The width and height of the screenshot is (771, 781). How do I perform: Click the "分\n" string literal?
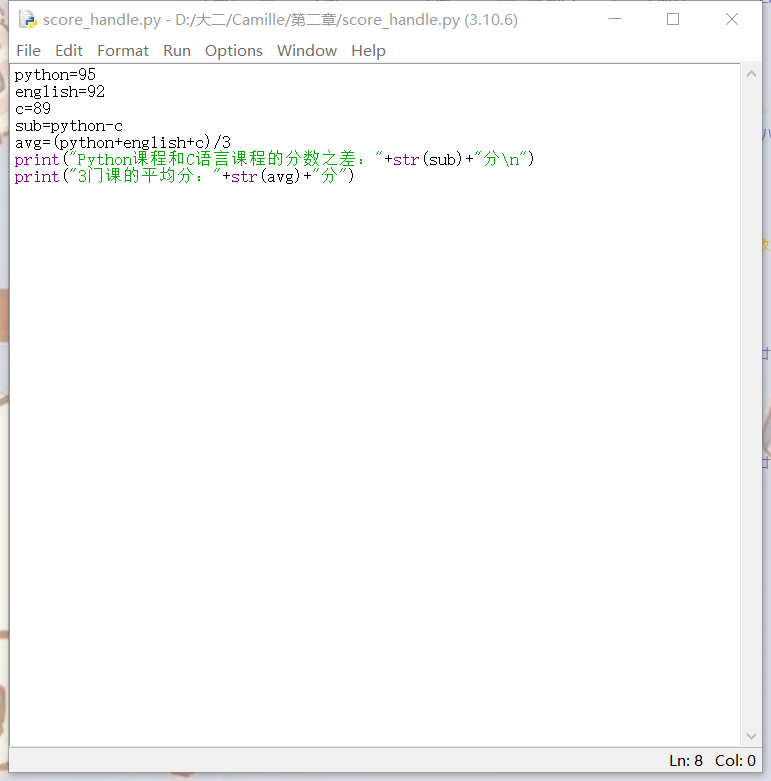(501, 159)
